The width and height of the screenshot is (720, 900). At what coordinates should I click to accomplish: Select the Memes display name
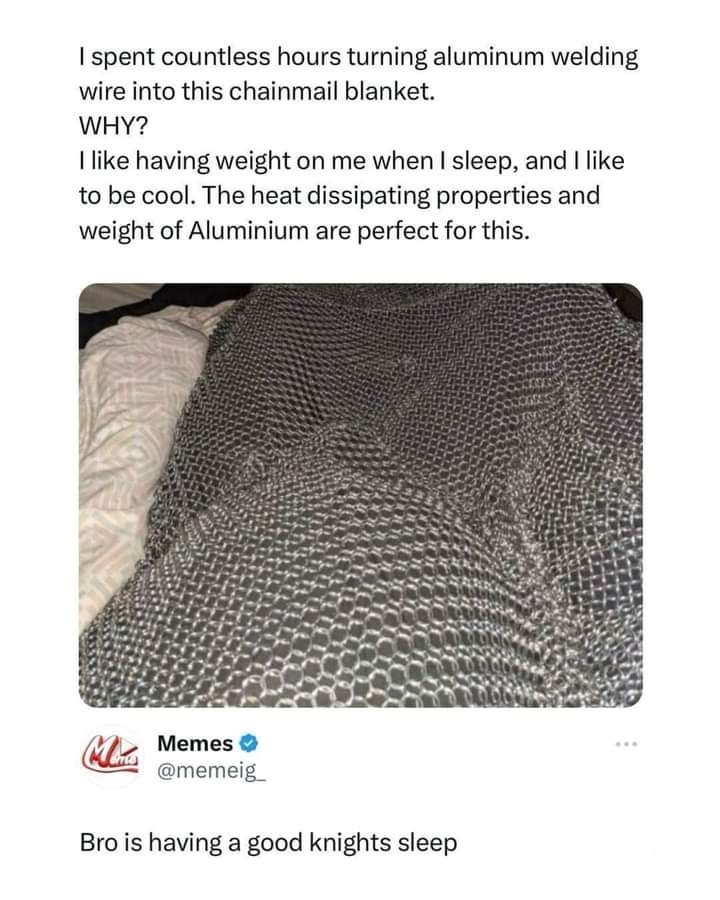pos(195,743)
